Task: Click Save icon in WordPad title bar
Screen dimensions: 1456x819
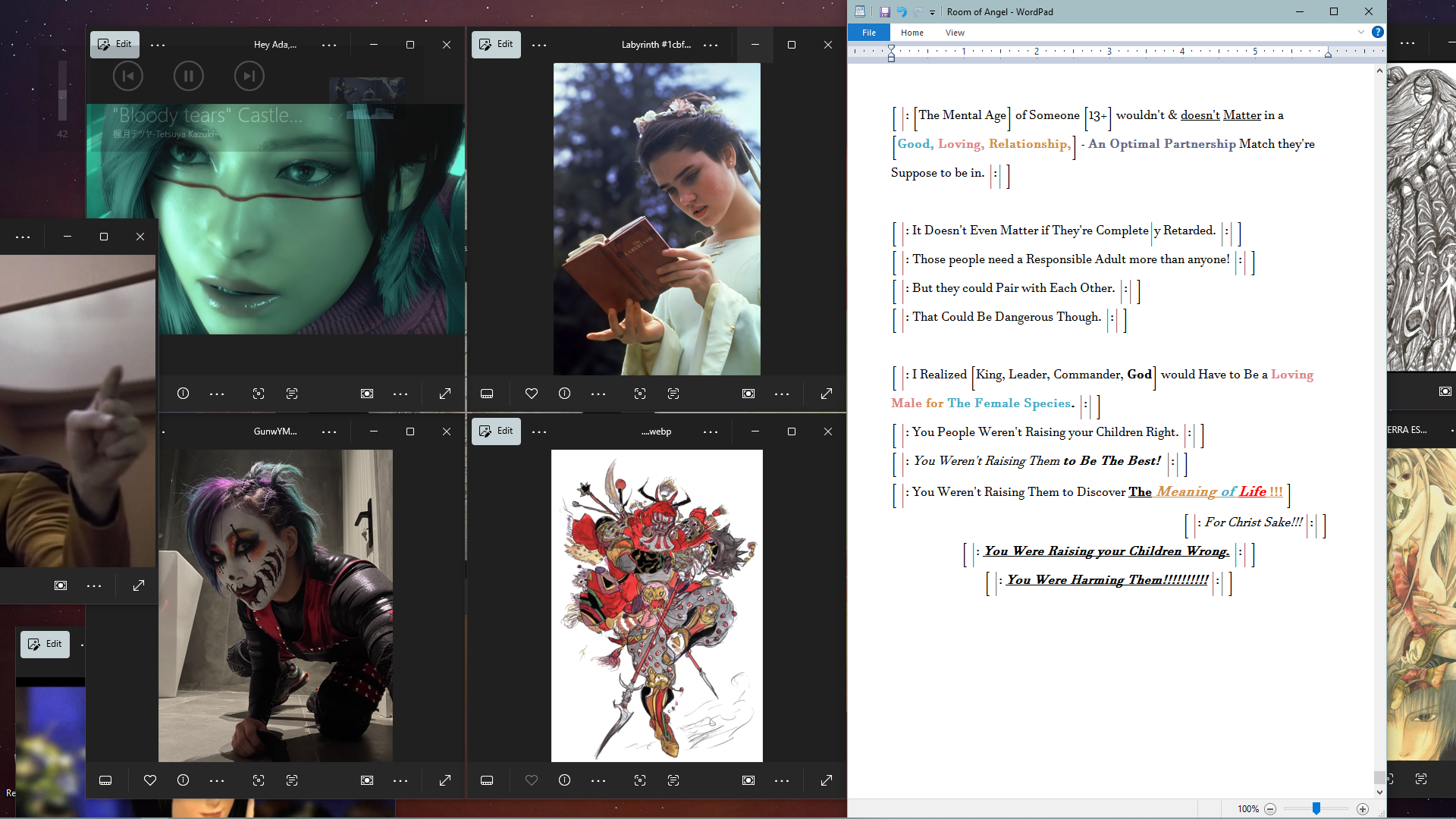Action: 884,12
